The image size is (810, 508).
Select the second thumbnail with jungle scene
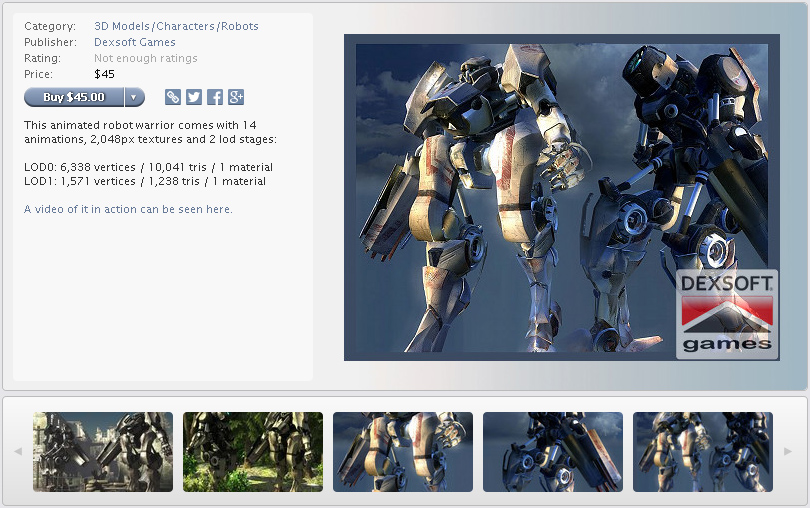pyautogui.click(x=253, y=452)
